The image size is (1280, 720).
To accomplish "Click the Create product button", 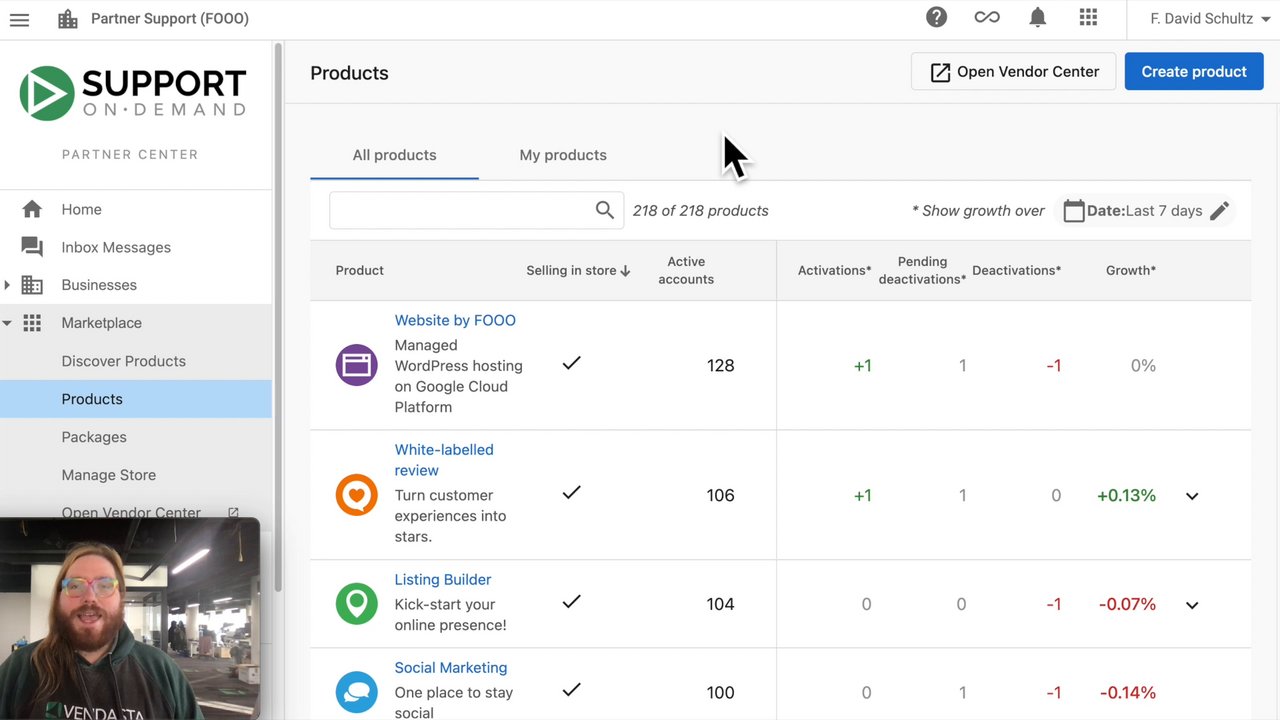I will 1193,72.
